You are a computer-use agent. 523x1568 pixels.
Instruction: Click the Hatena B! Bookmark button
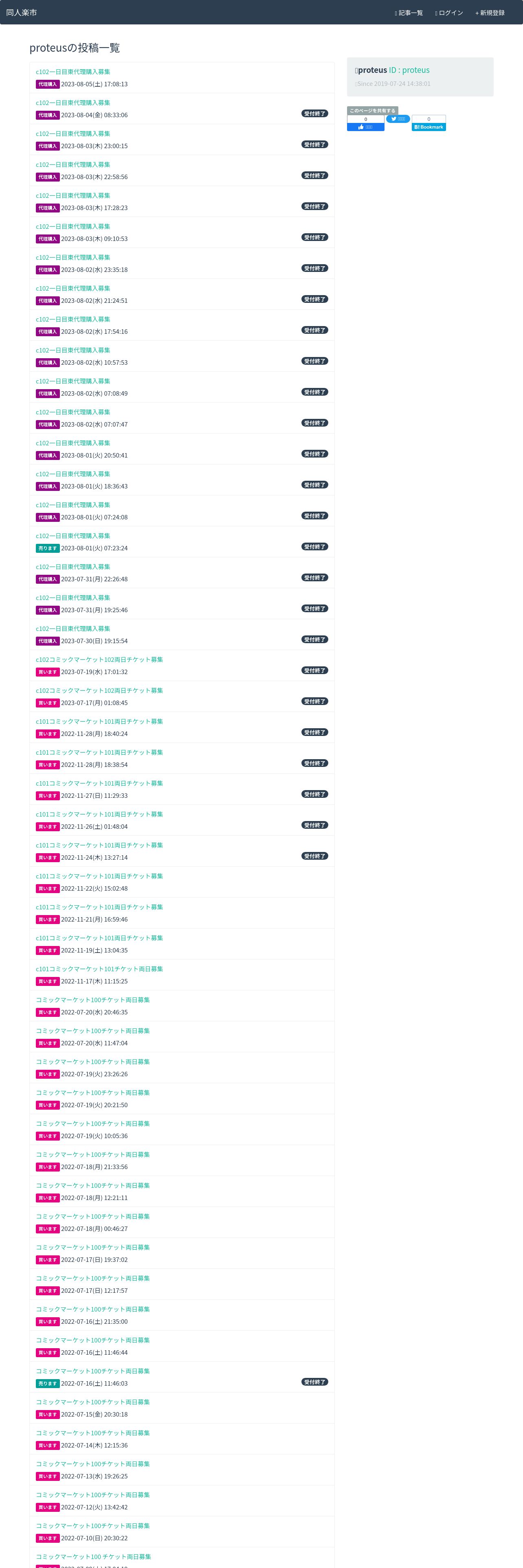tap(429, 127)
